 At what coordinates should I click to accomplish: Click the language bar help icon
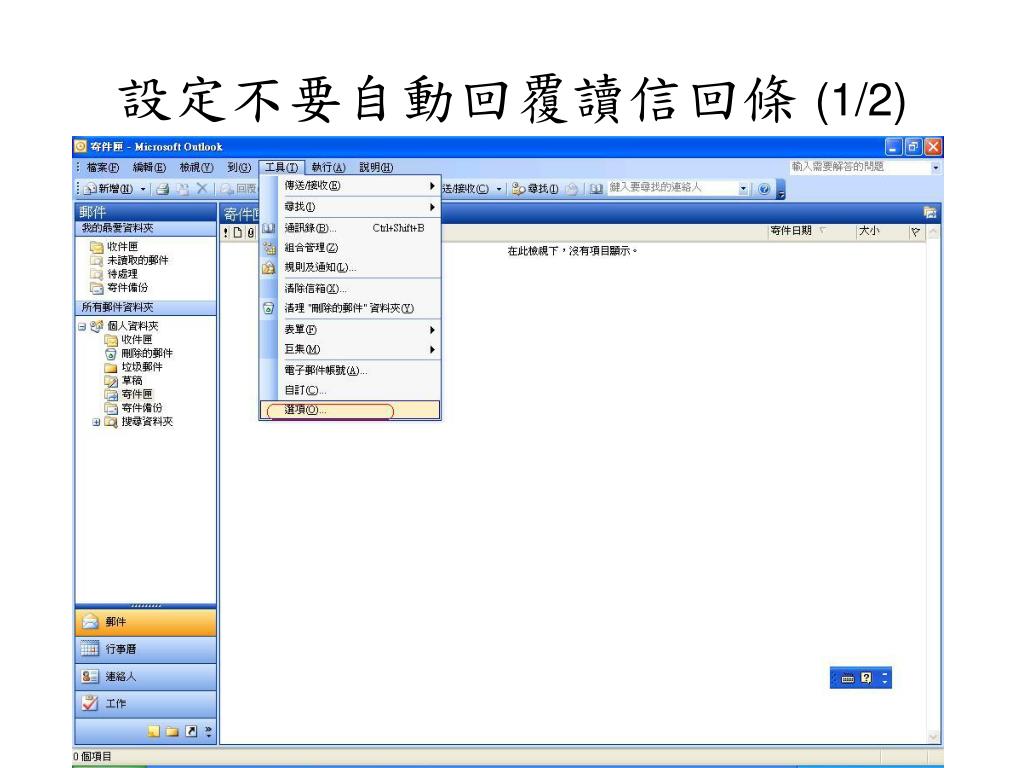(x=866, y=678)
